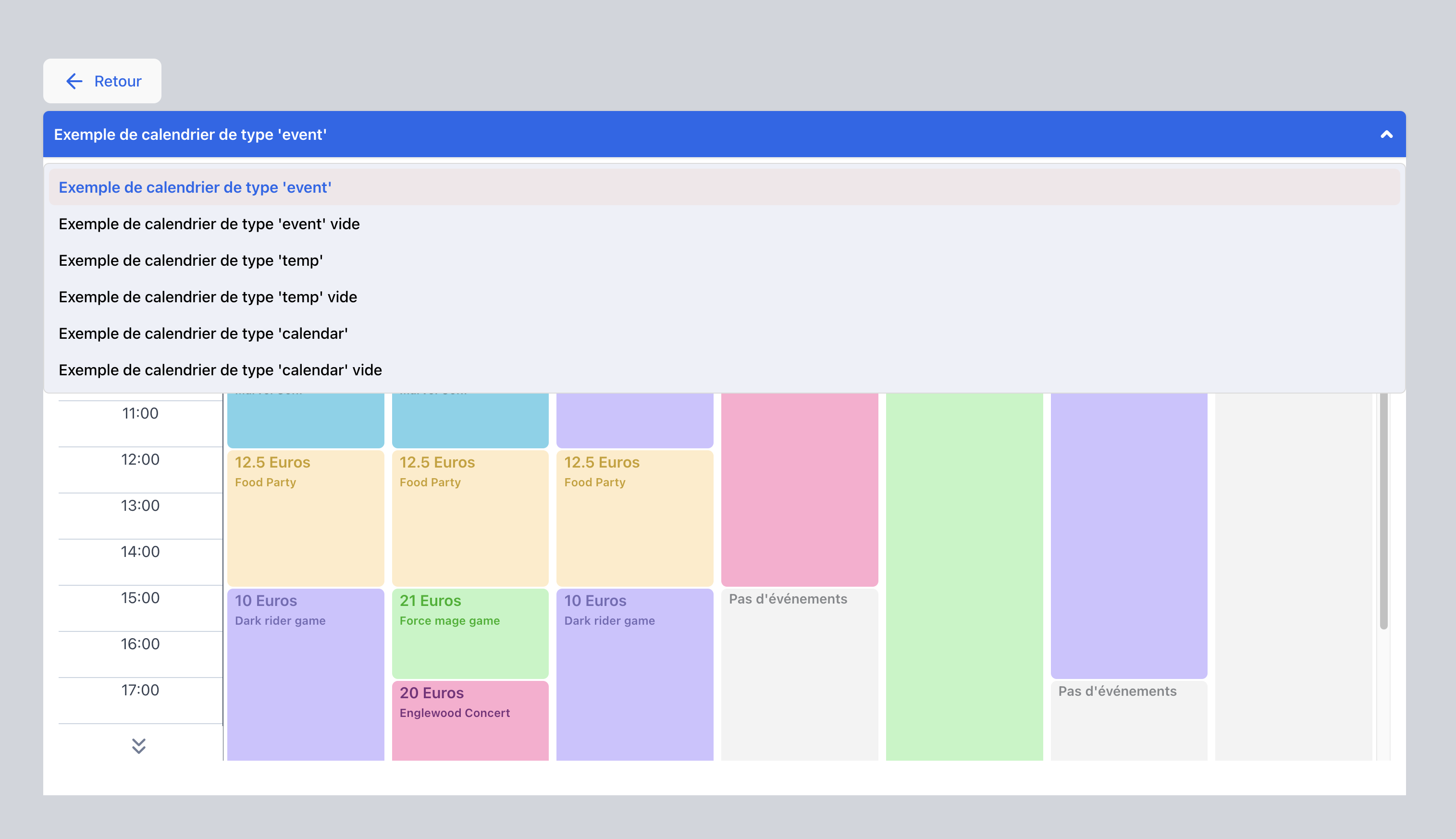The image size is (1456, 839).
Task: Select "Exemple de calendrier de type 'event'" option
Action: click(195, 187)
